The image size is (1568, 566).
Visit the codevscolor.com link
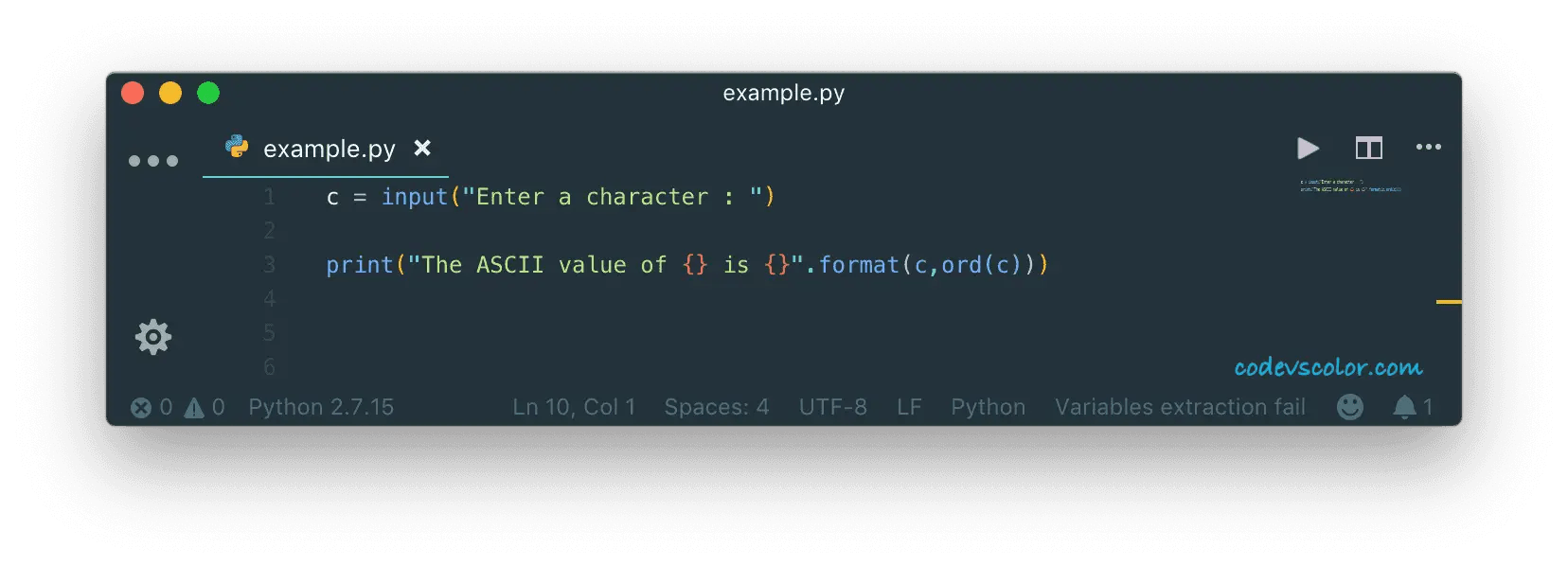(1328, 364)
